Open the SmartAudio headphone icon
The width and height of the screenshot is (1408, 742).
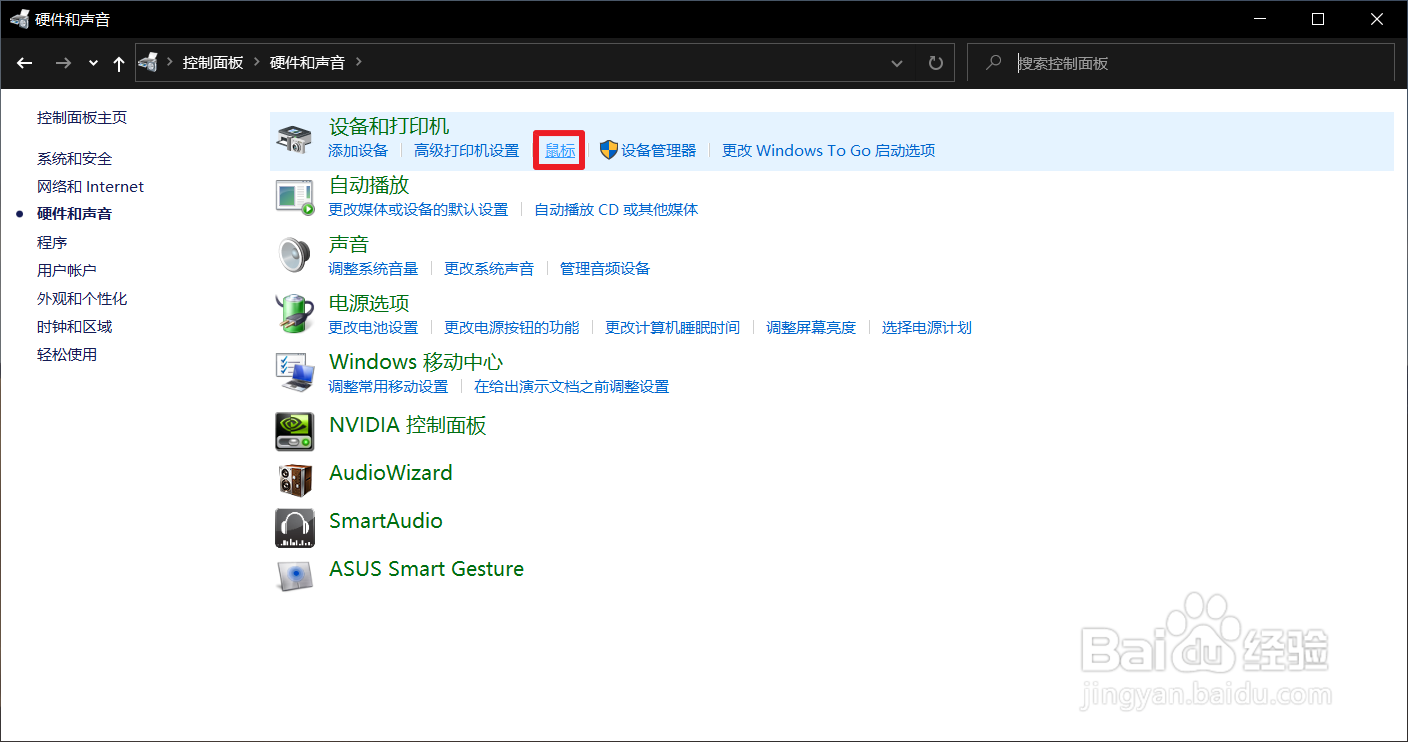click(295, 527)
